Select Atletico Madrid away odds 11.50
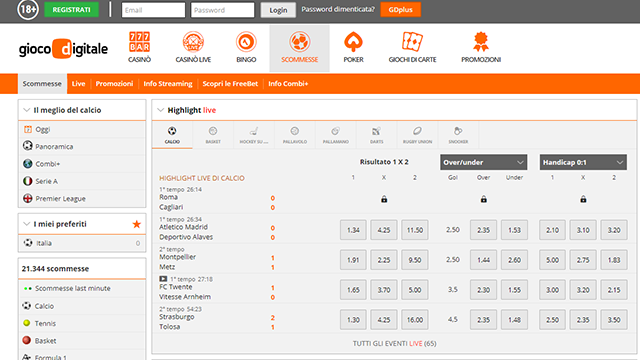Viewport: 640px width, 360px height. click(x=415, y=230)
